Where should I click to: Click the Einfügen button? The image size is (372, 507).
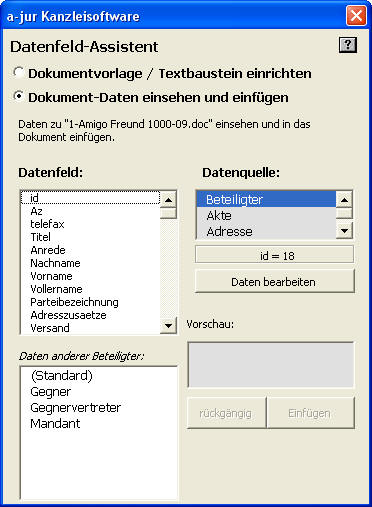pos(311,413)
